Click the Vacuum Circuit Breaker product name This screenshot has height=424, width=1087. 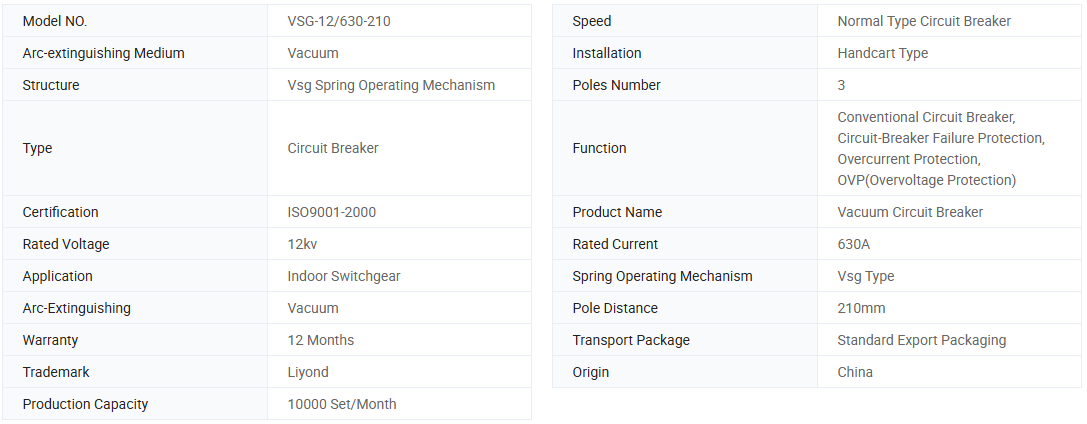pos(910,212)
